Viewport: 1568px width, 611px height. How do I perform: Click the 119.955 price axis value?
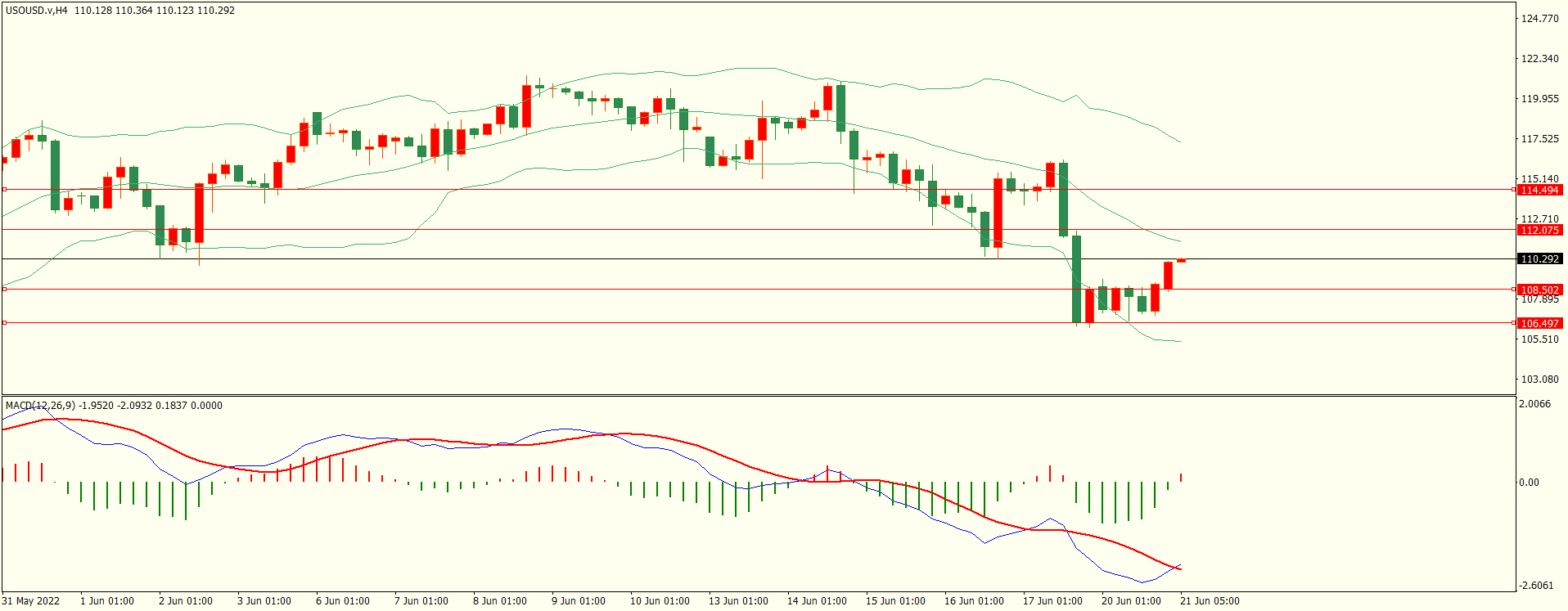click(1539, 98)
